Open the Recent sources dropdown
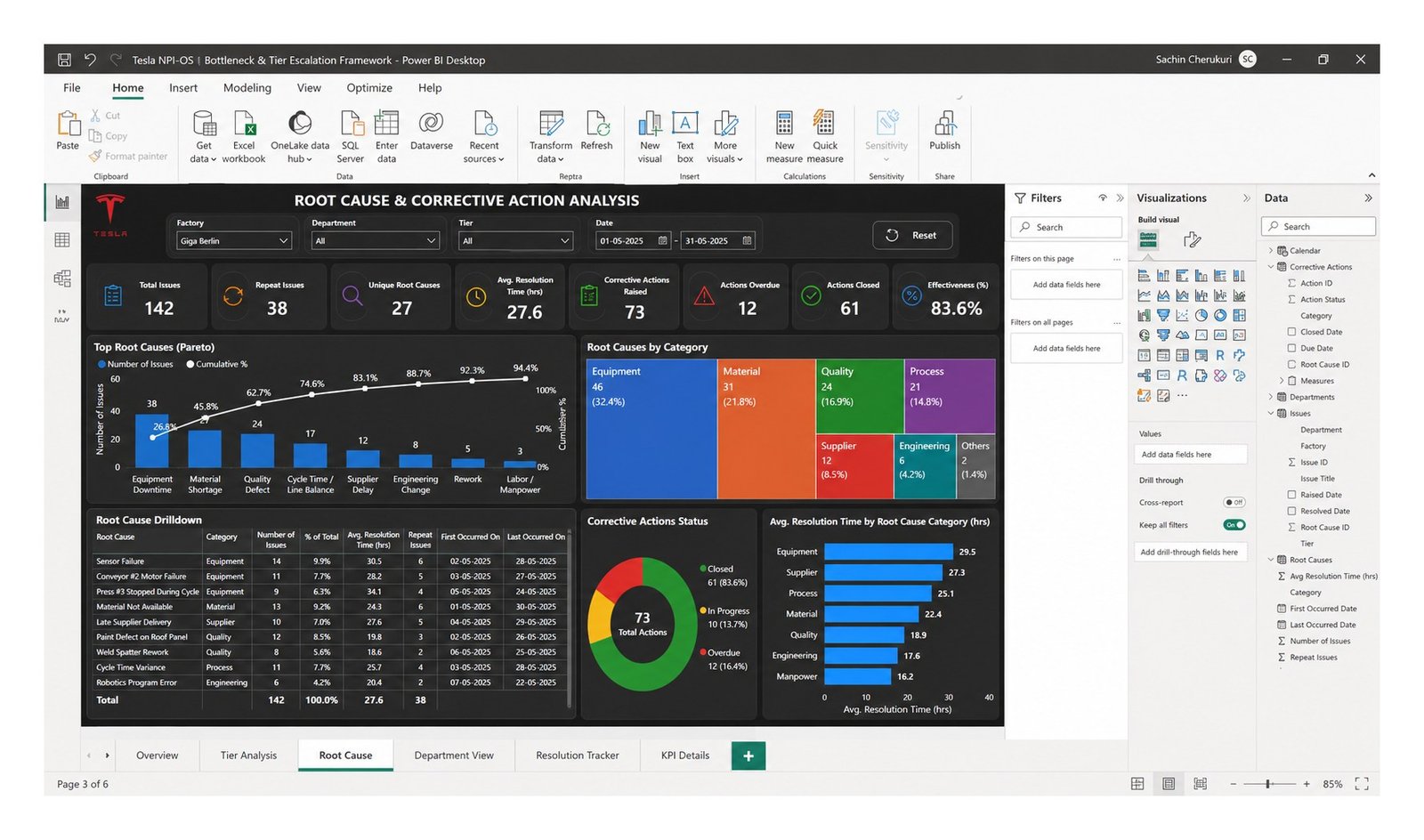The width and height of the screenshot is (1424, 840). coord(484,136)
